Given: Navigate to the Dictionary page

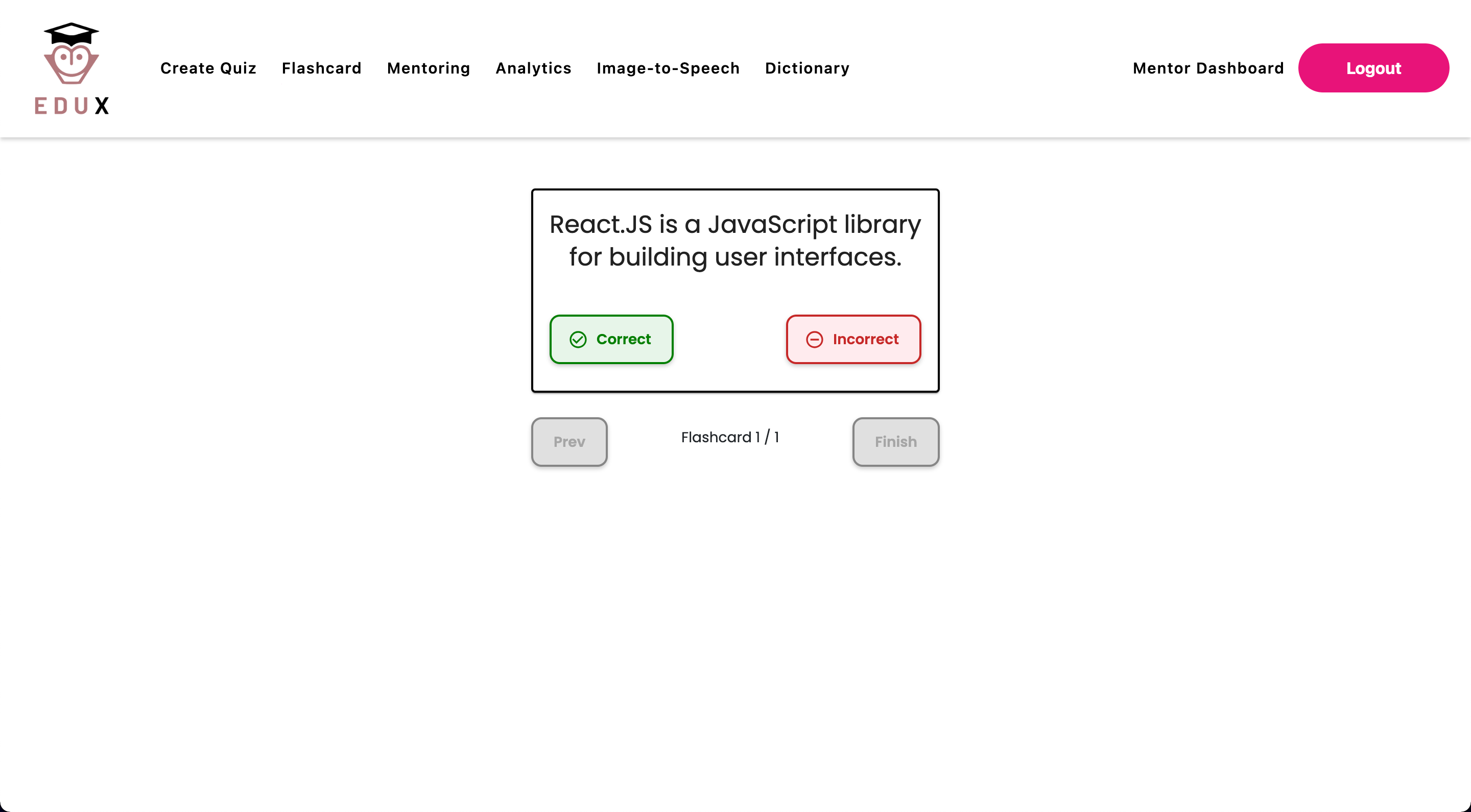Looking at the screenshot, I should [807, 68].
